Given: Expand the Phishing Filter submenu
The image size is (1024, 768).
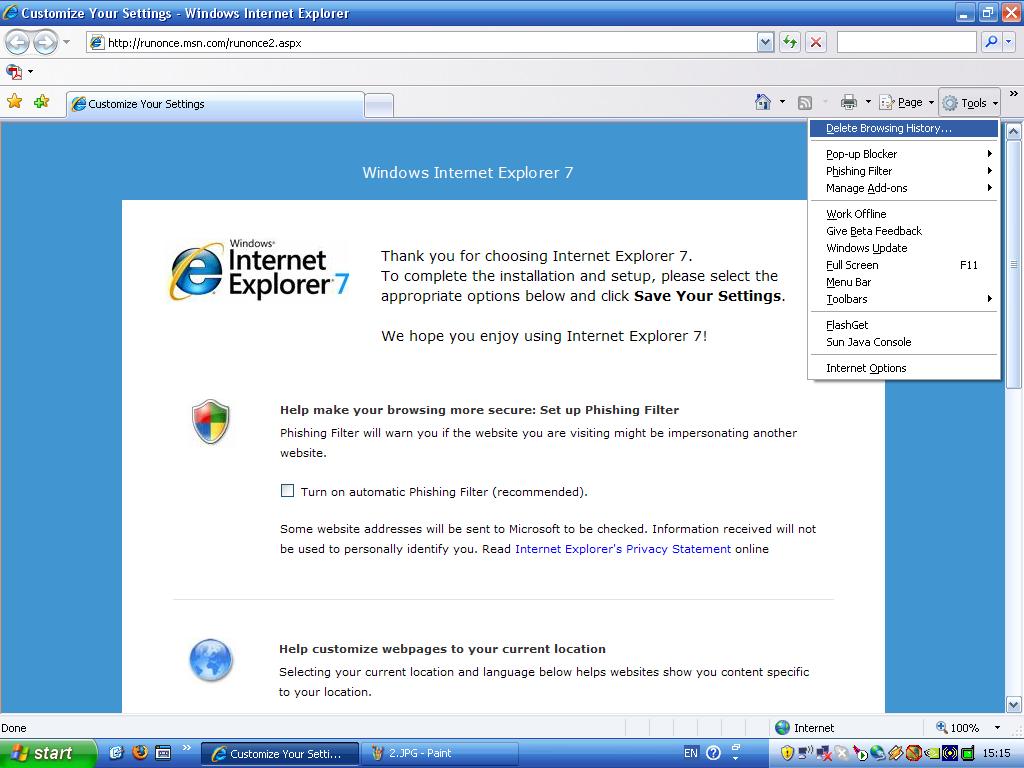Looking at the screenshot, I should [904, 171].
